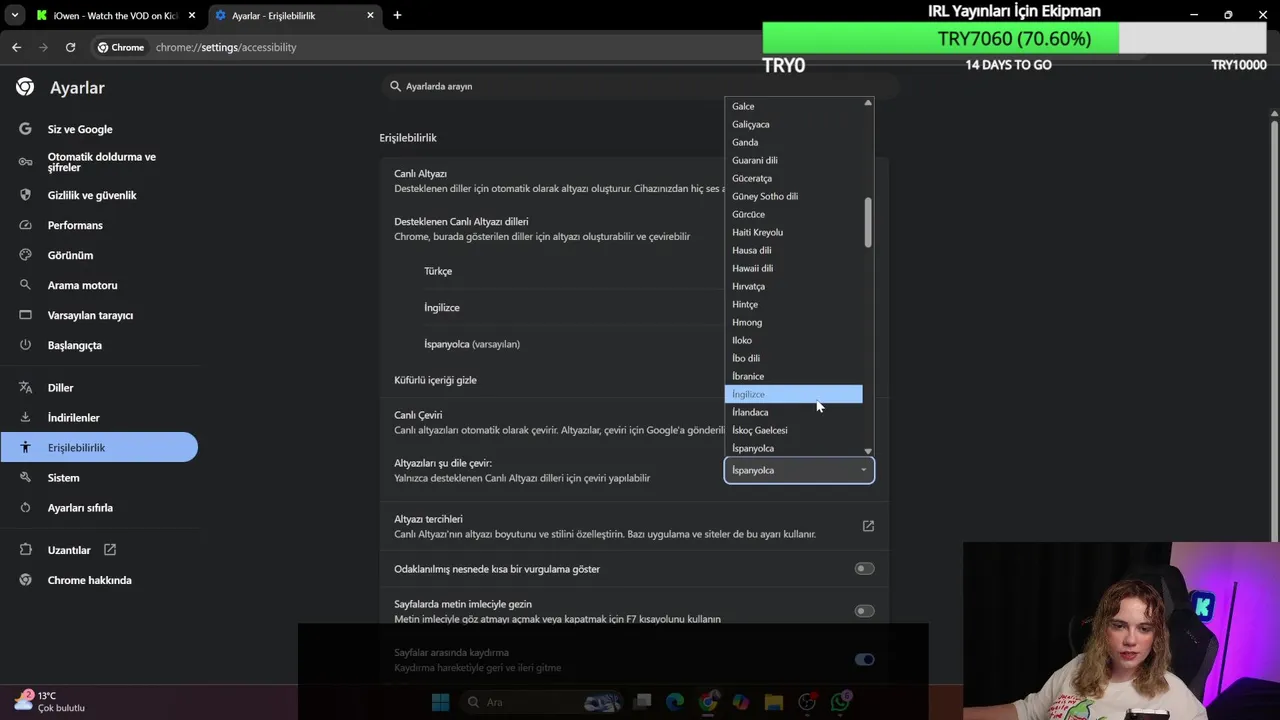
Task: Open Uzantılar extensions link
Action: pyautogui.click(x=69, y=550)
